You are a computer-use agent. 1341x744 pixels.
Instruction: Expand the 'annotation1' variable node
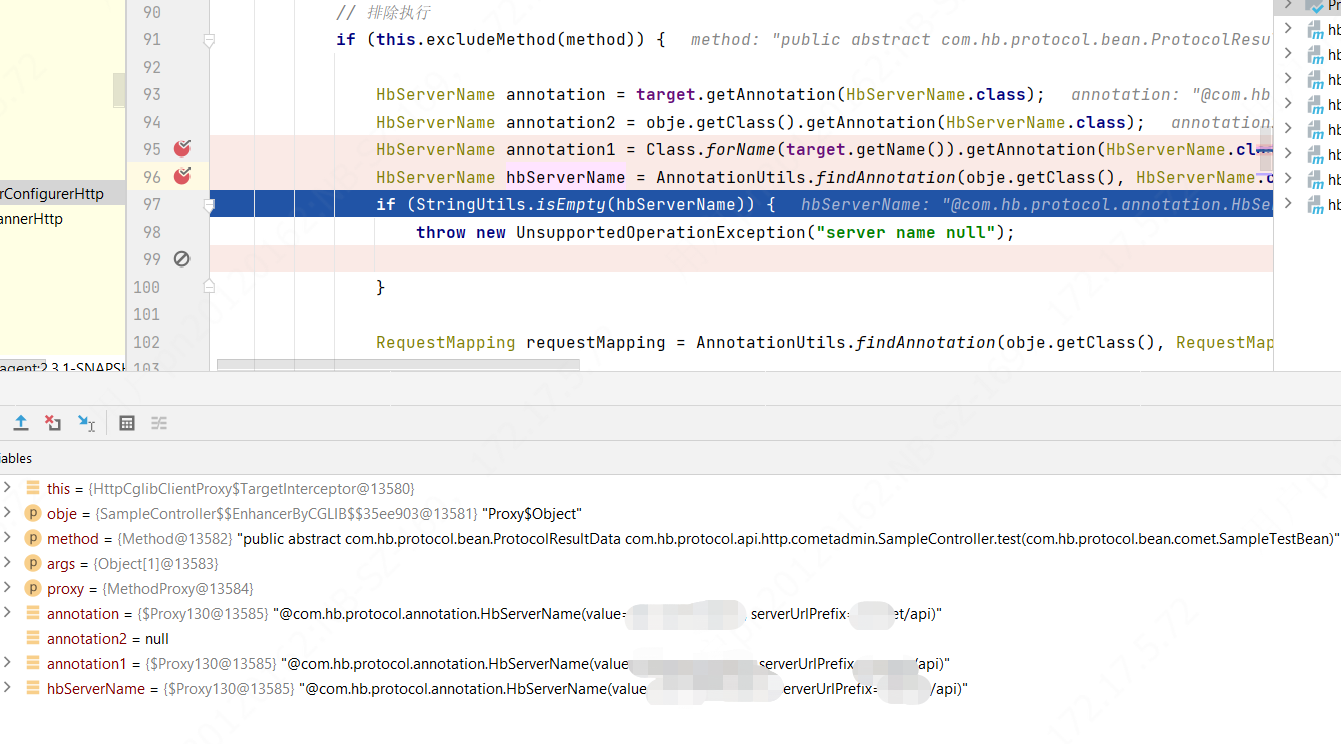click(8, 663)
